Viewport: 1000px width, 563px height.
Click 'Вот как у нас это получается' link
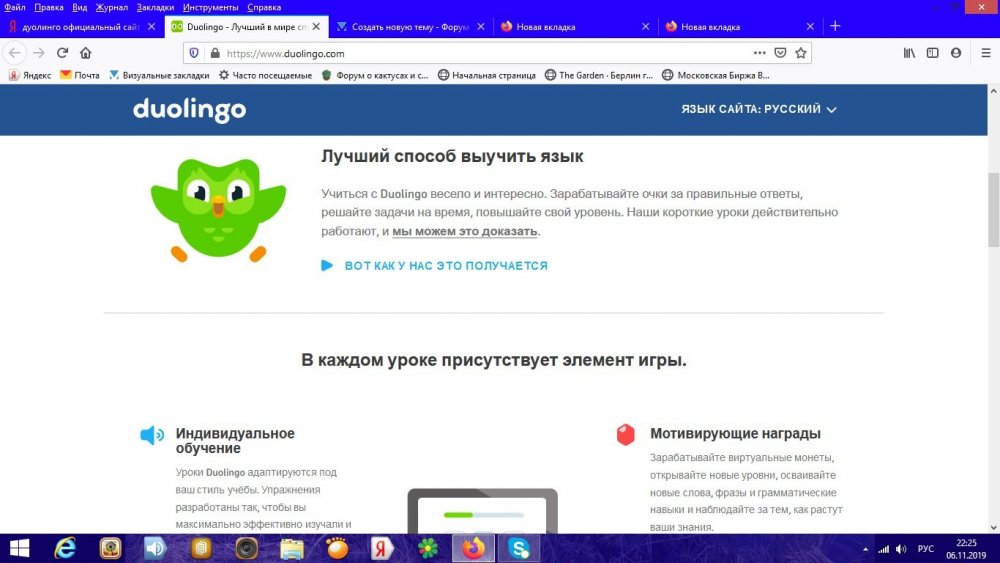pos(445,266)
